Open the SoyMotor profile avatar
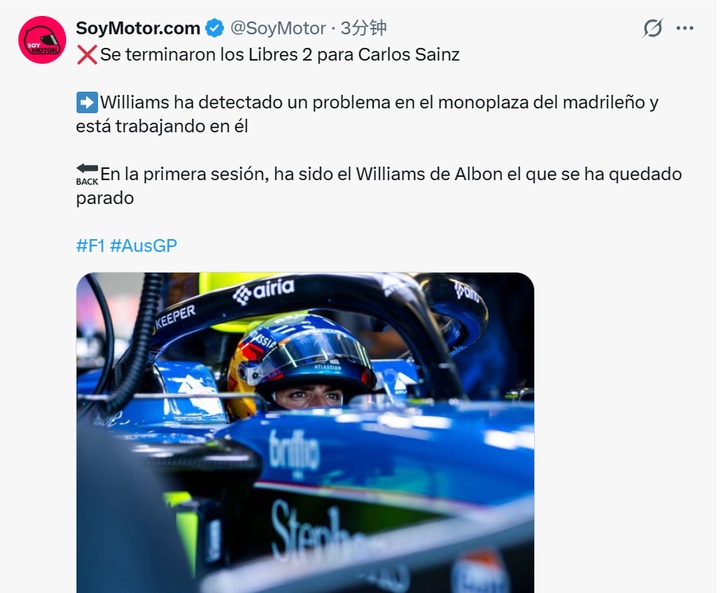 coord(42,40)
